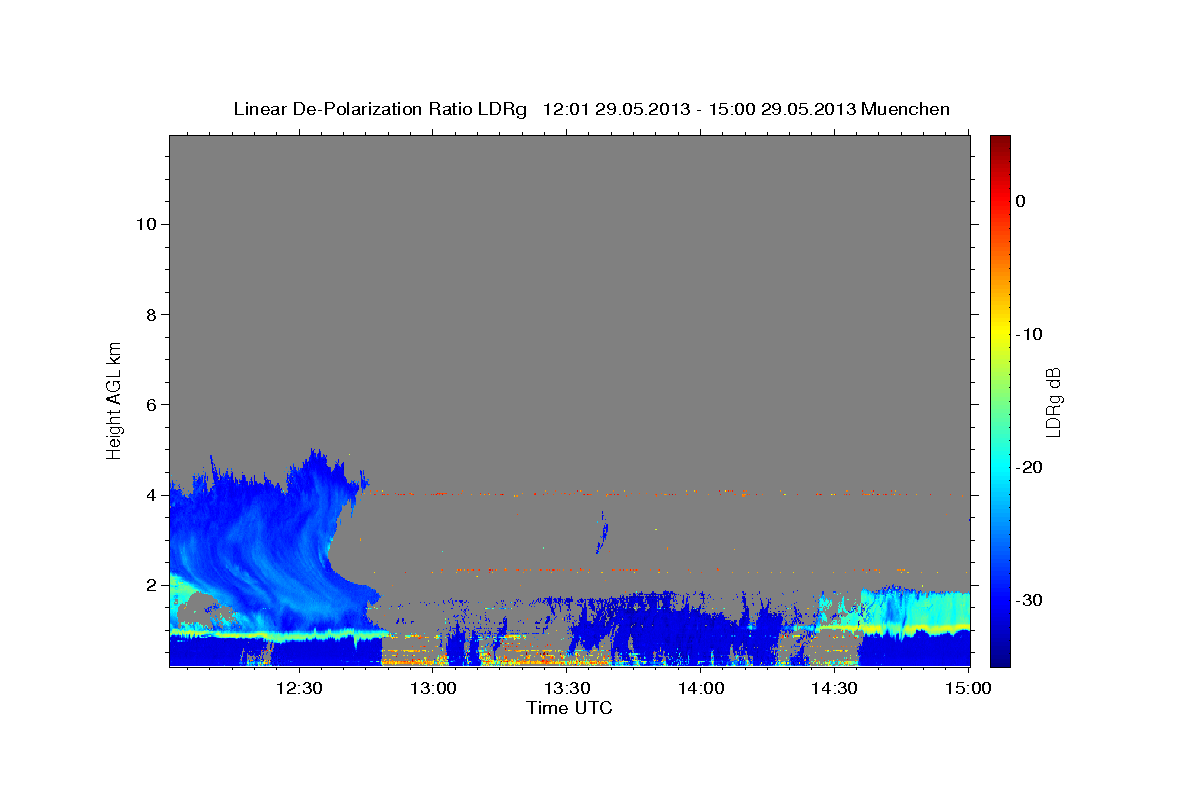
Task: Click the "13:30" time tick label
Action: 566,688
